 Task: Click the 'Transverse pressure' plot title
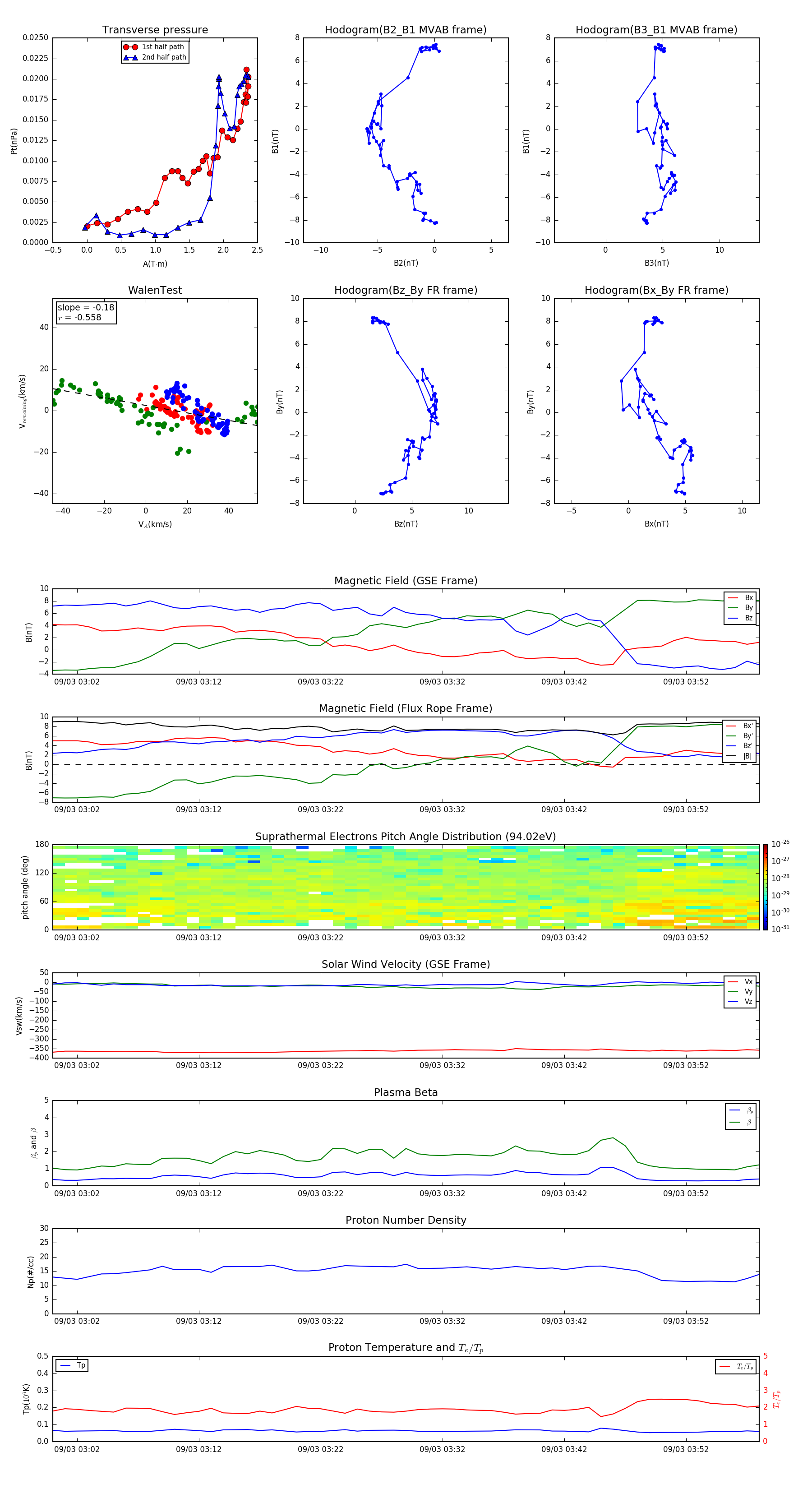tap(155, 30)
